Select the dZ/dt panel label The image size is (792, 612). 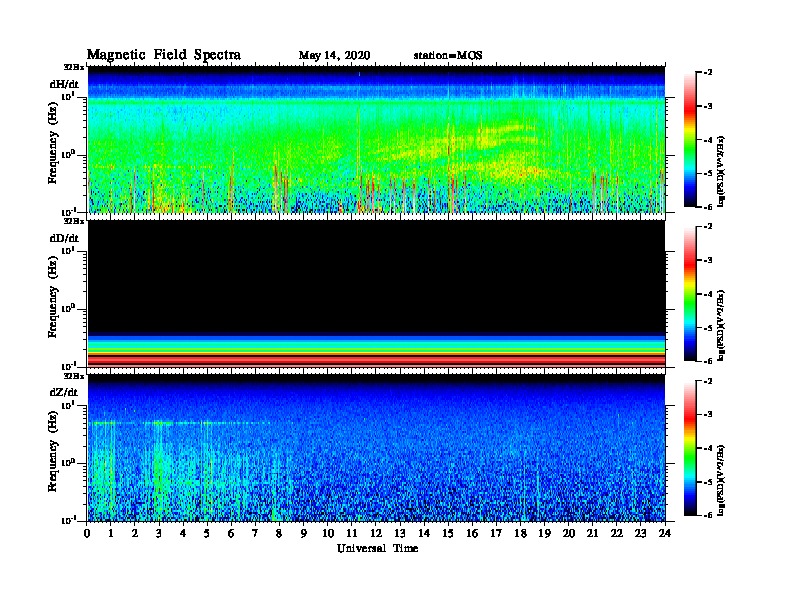pyautogui.click(x=64, y=392)
